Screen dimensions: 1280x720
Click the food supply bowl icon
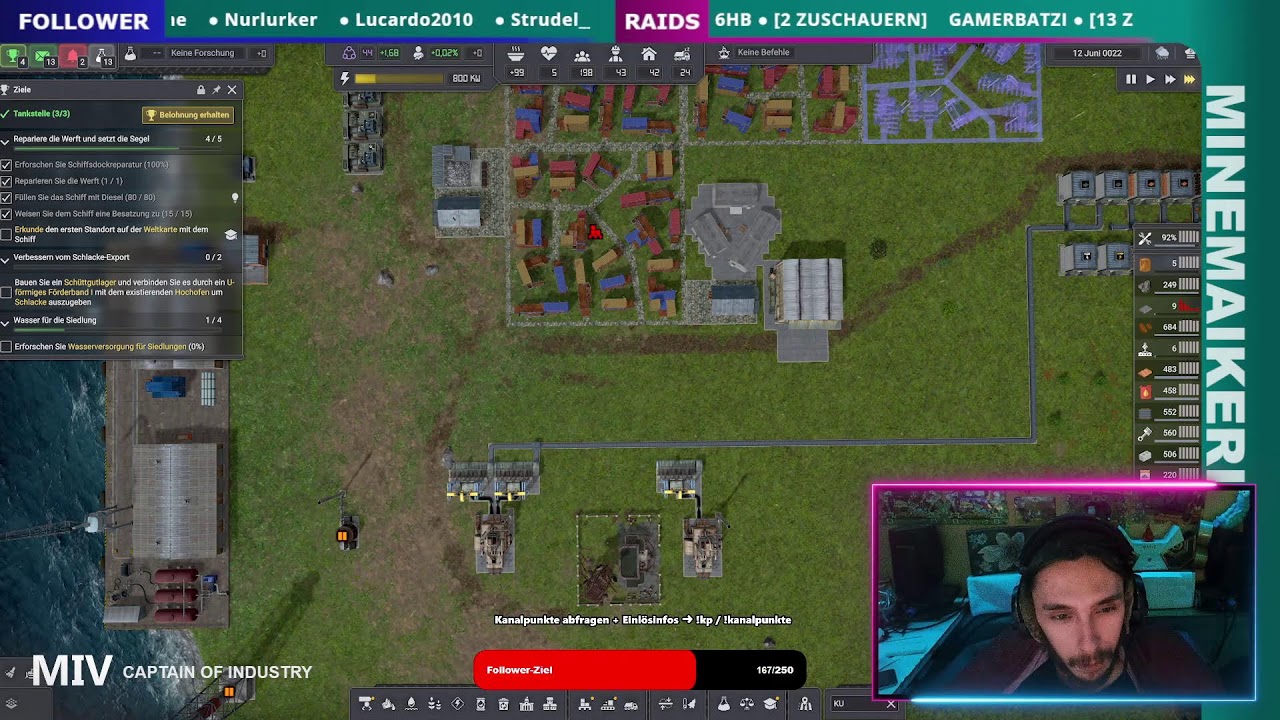coord(516,54)
